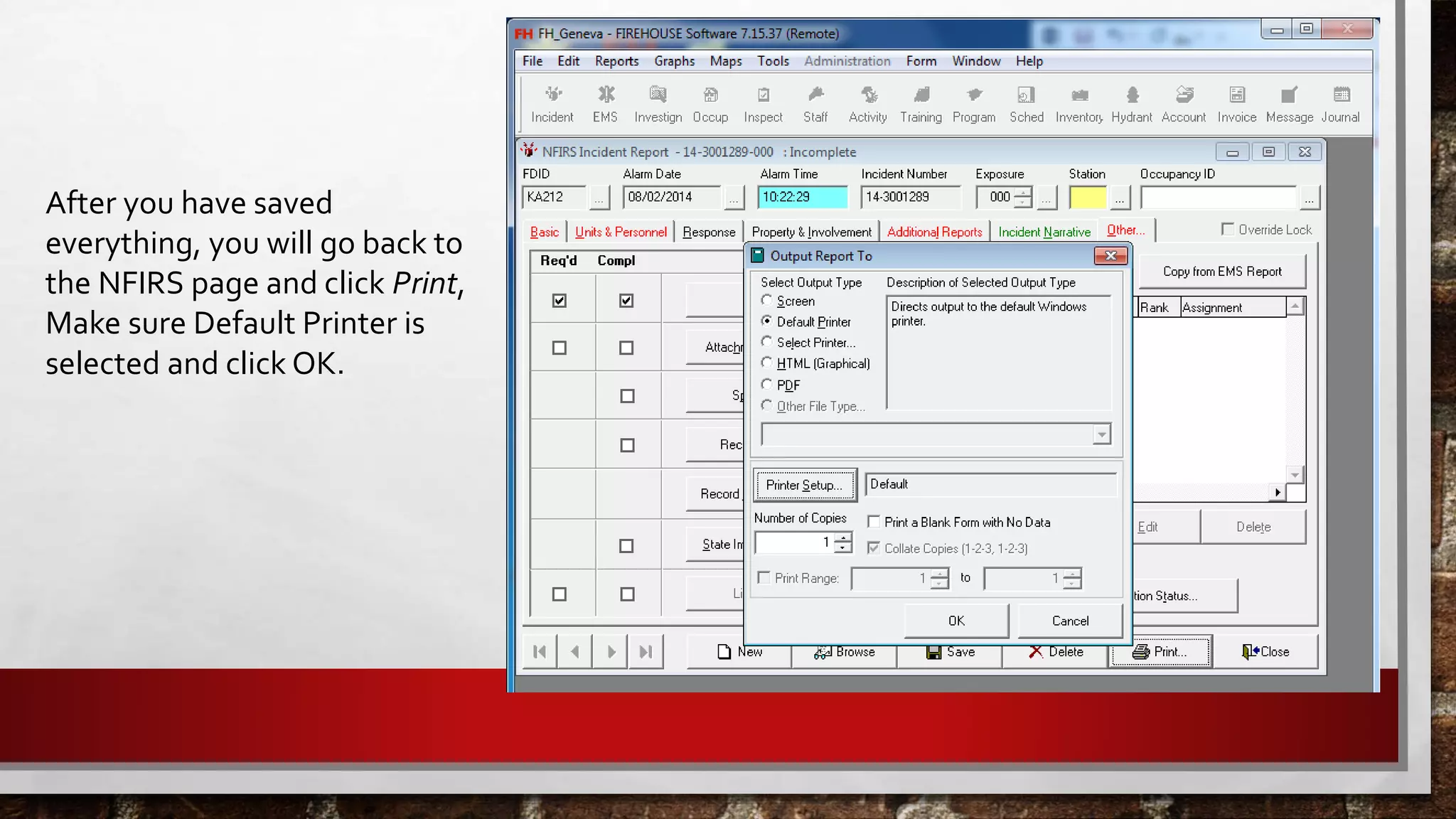Viewport: 1456px width, 819px height.
Task: Click the Browse records button
Action: pyautogui.click(x=844, y=652)
